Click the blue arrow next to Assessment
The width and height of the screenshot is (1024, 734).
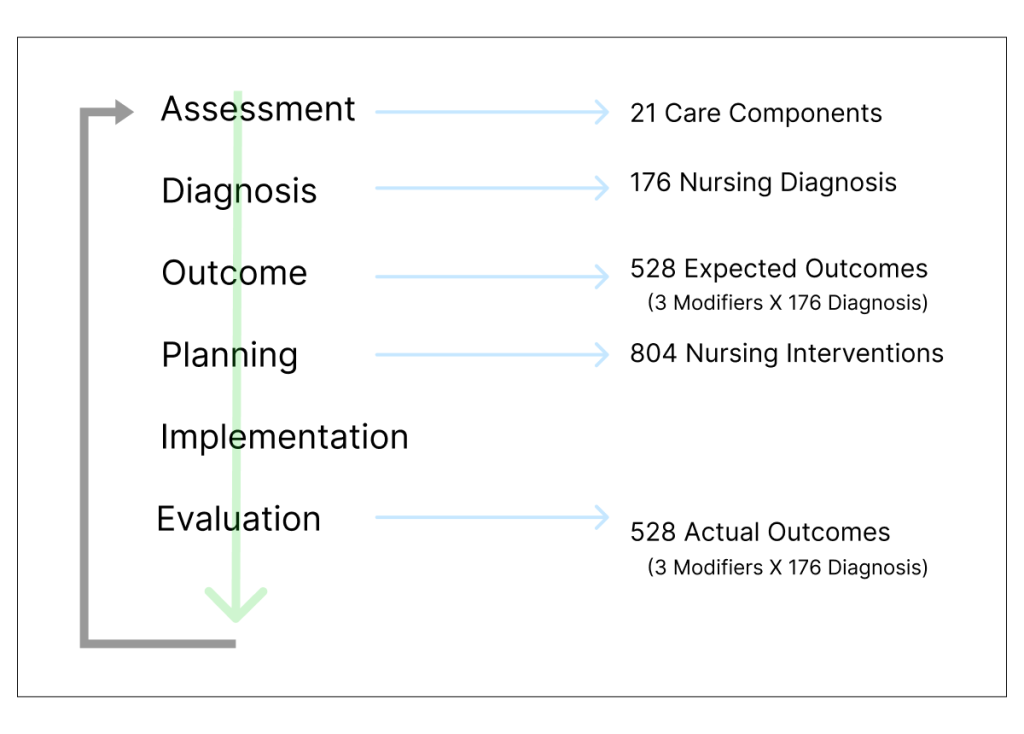[x=492, y=112]
